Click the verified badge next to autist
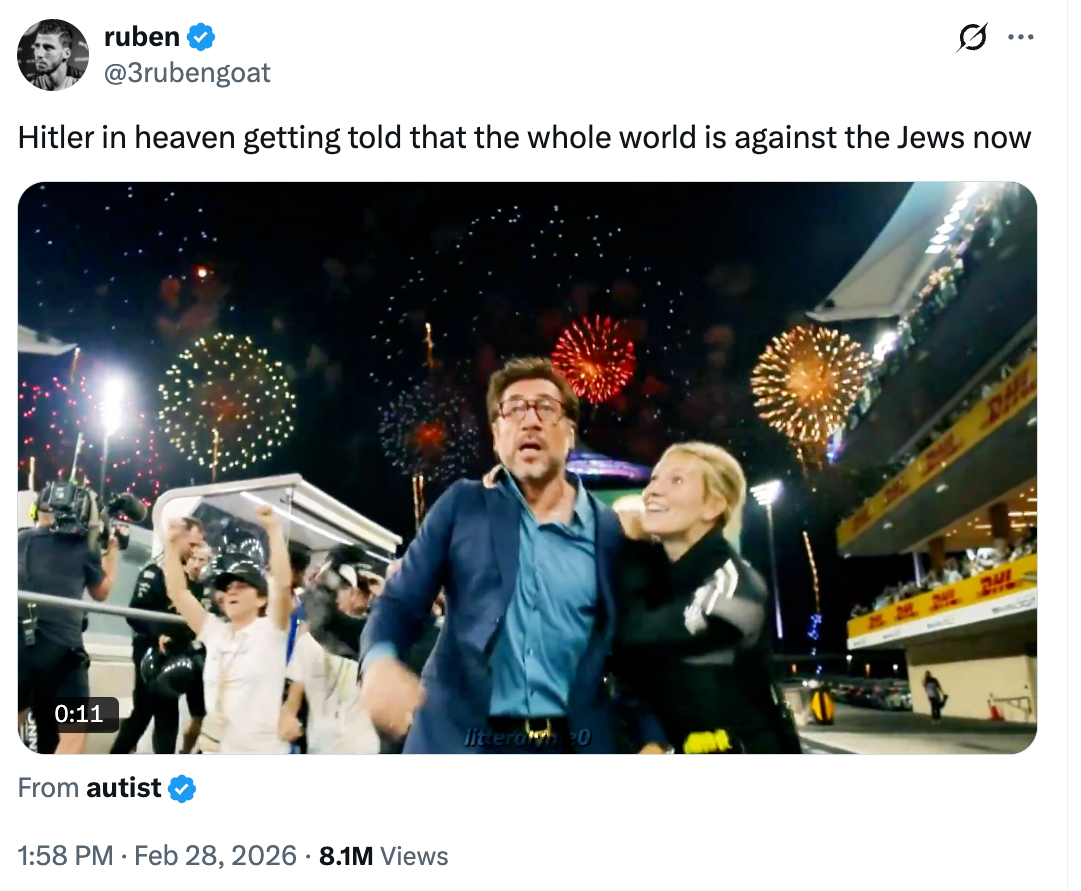Screen dimensions: 1081x891 point(181,788)
